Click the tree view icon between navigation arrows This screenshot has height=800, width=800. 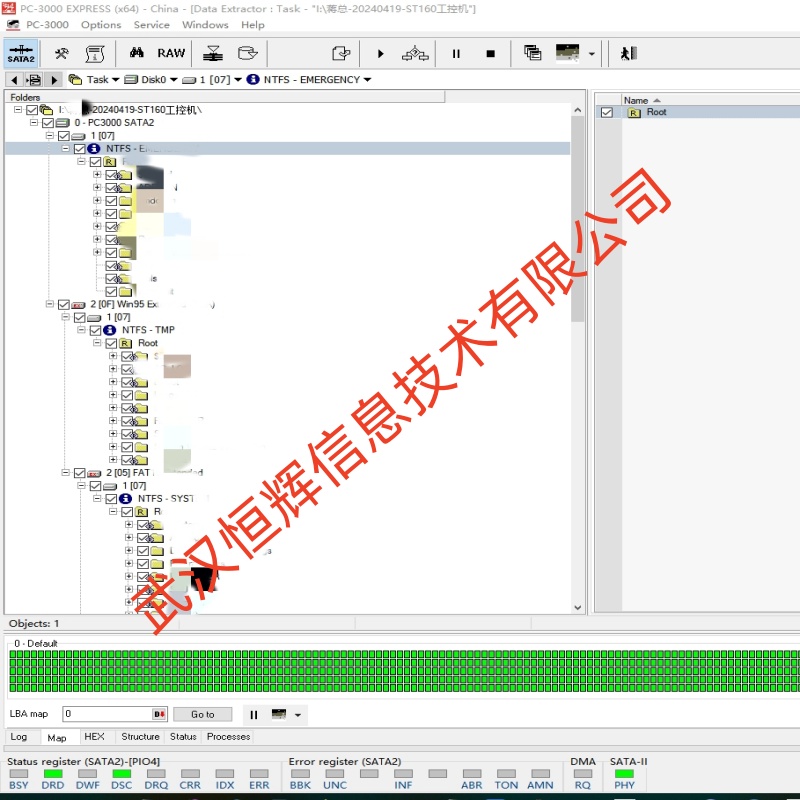click(x=34, y=80)
